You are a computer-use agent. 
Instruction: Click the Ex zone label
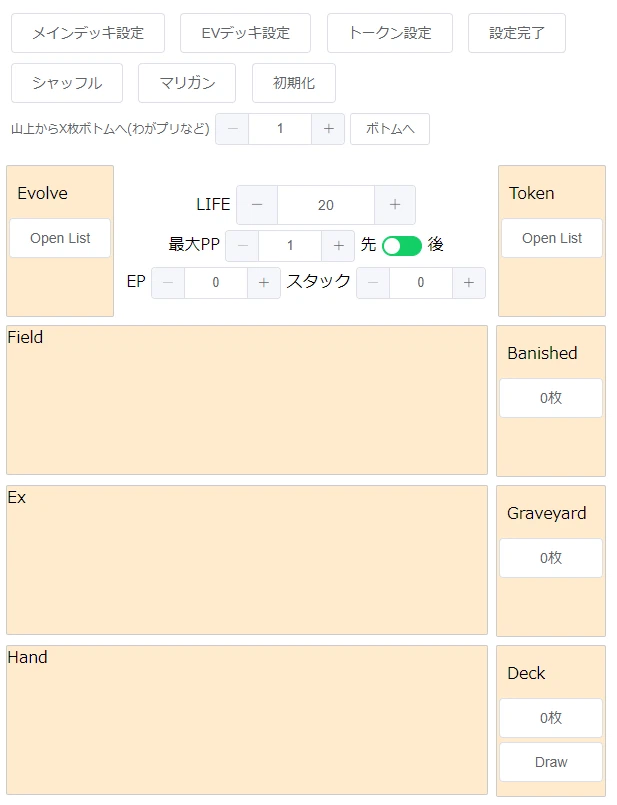pyautogui.click(x=16, y=497)
